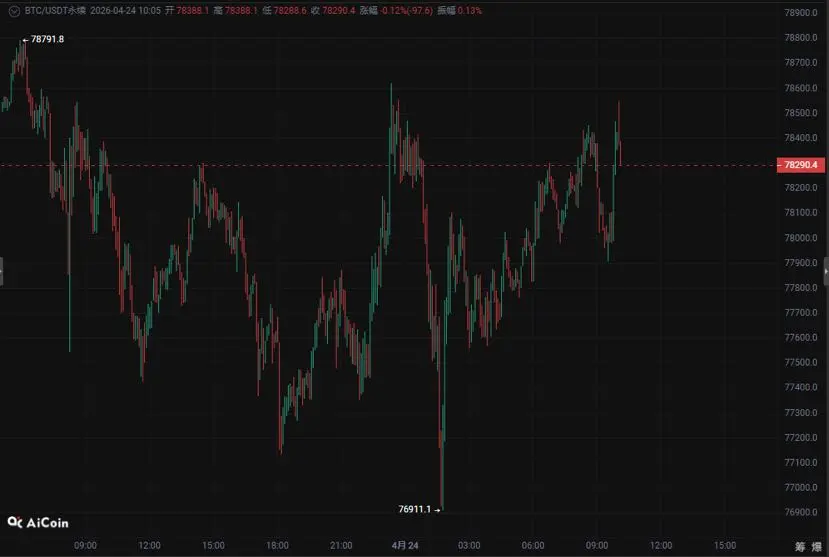Click the 78800.0 price axis label
829x557 pixels.
tap(800, 38)
